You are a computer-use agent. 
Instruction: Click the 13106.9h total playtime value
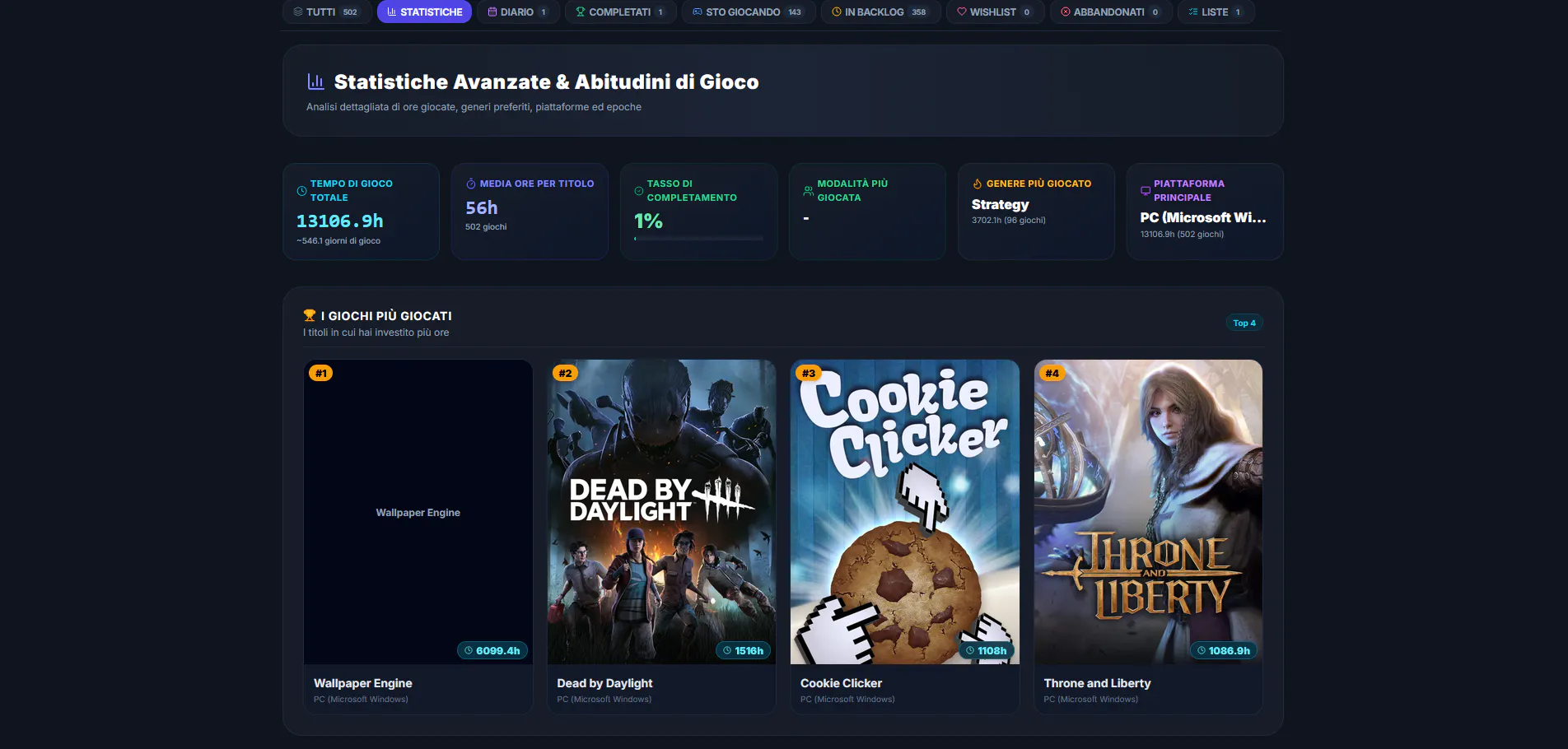[x=340, y=221]
